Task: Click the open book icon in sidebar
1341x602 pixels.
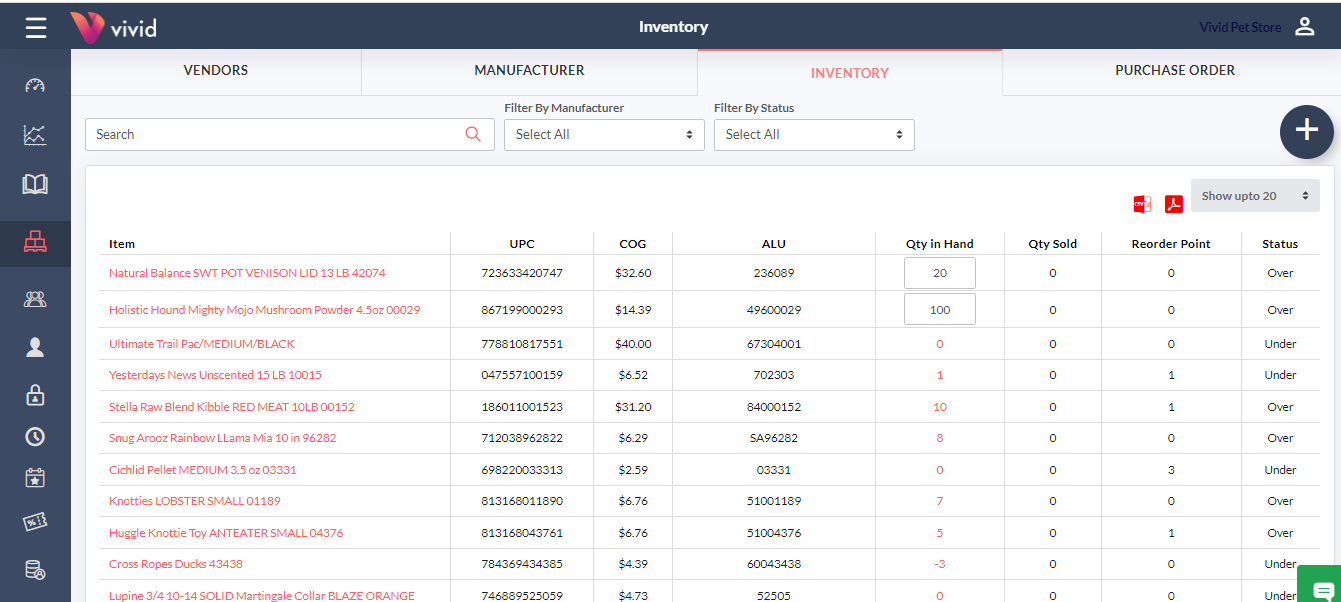Action: pos(35,184)
